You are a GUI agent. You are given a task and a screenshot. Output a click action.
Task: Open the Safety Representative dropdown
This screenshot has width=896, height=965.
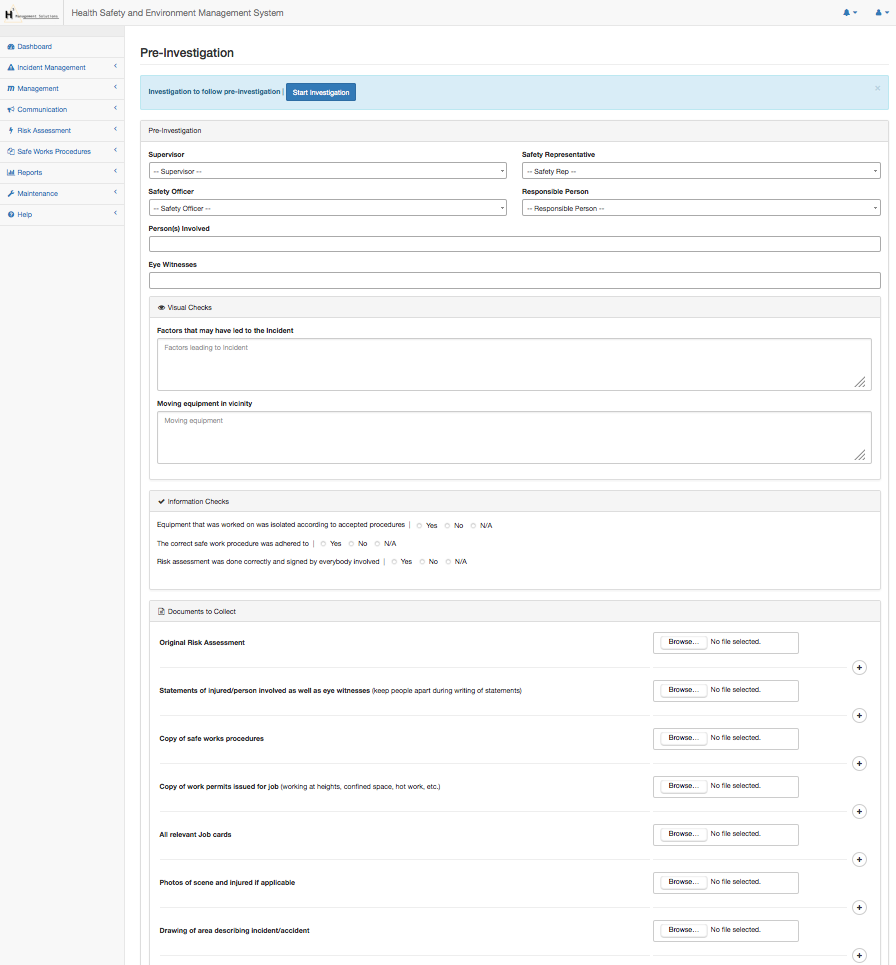point(700,171)
